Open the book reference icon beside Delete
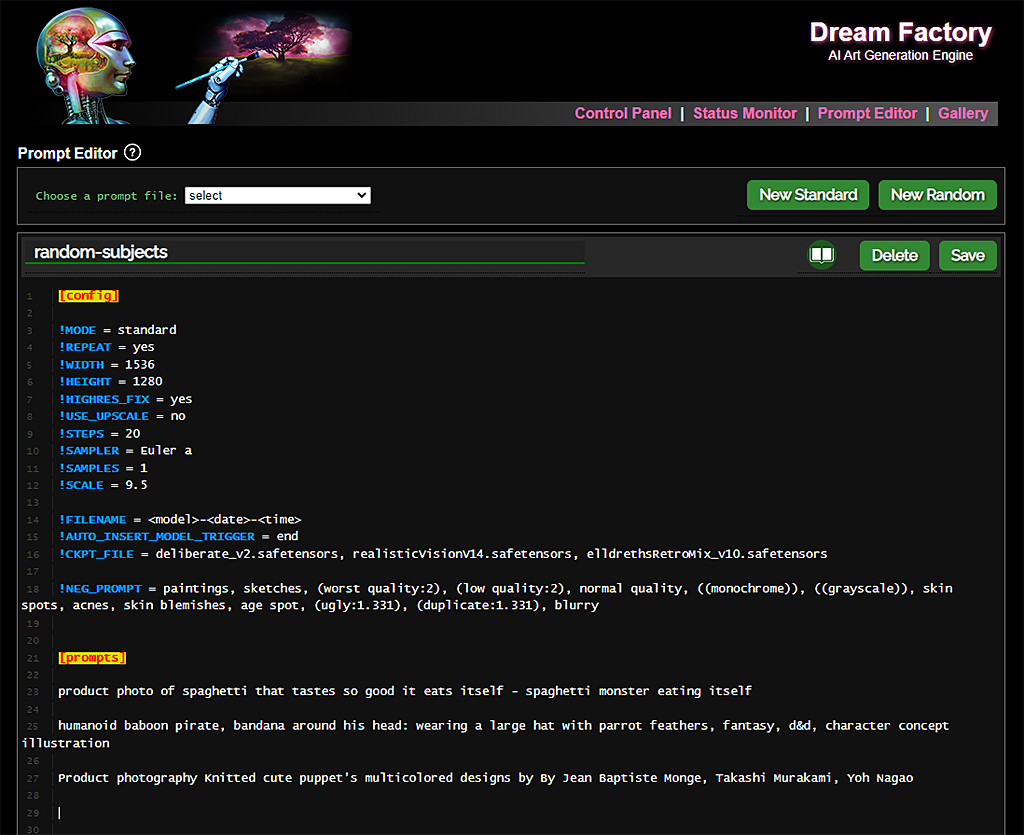The image size is (1024, 835). (x=822, y=255)
